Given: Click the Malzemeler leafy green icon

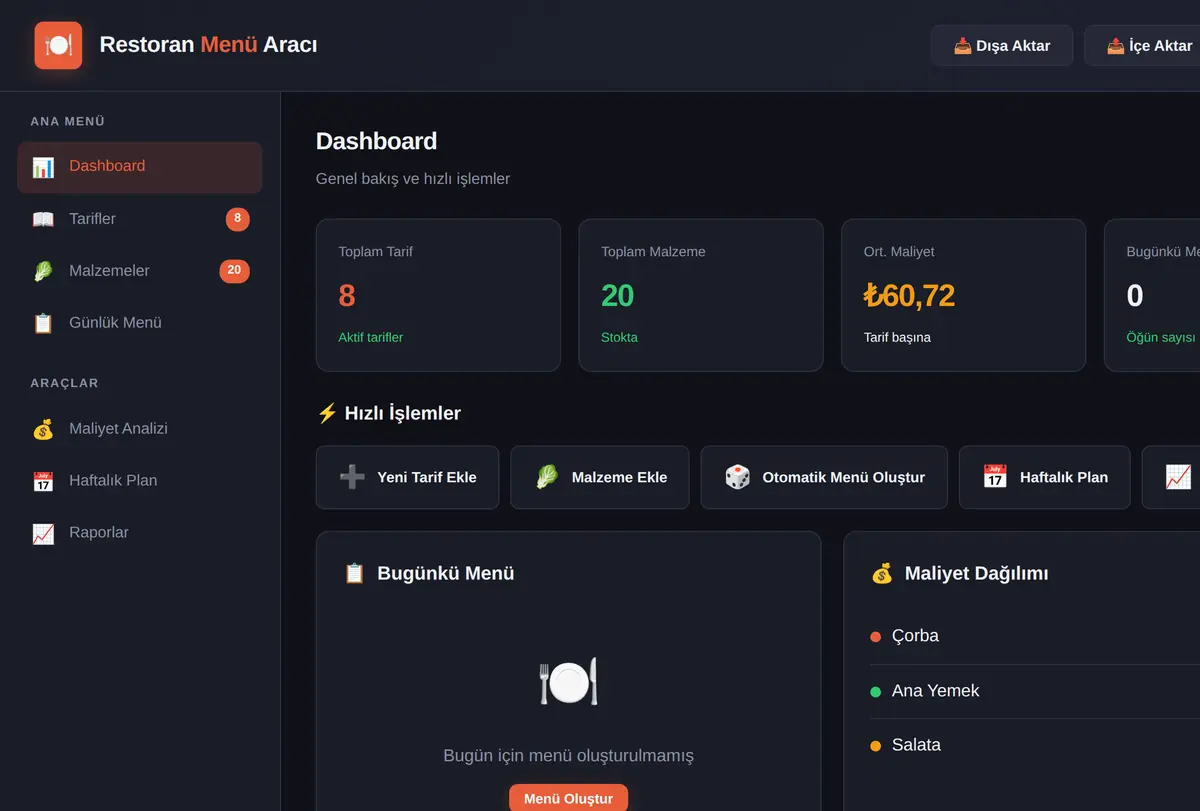Looking at the screenshot, I should pos(43,271).
